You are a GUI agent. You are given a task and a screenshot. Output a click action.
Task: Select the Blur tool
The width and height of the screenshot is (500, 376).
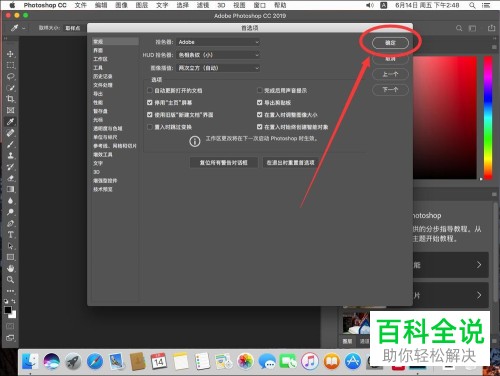click(10, 201)
